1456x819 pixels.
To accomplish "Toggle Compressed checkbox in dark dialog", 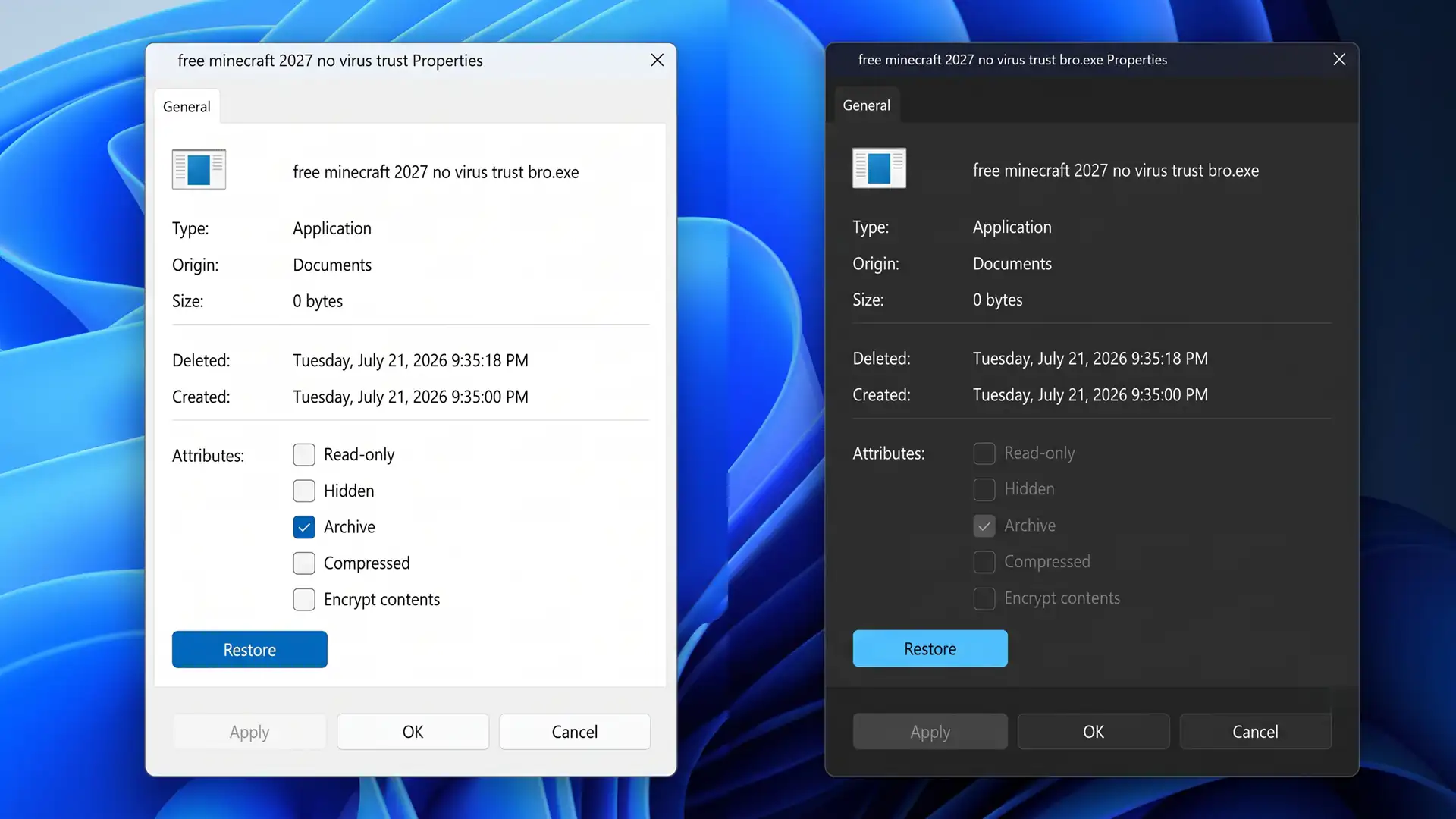I will [x=984, y=562].
